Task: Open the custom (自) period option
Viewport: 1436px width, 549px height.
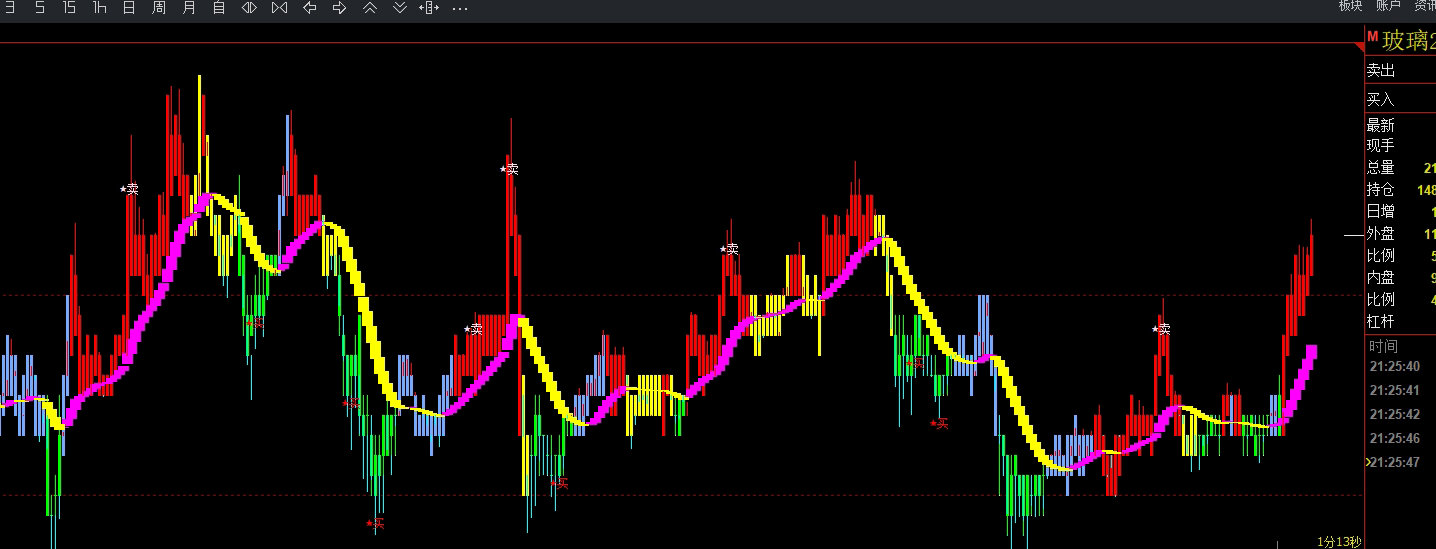Action: pyautogui.click(x=219, y=8)
